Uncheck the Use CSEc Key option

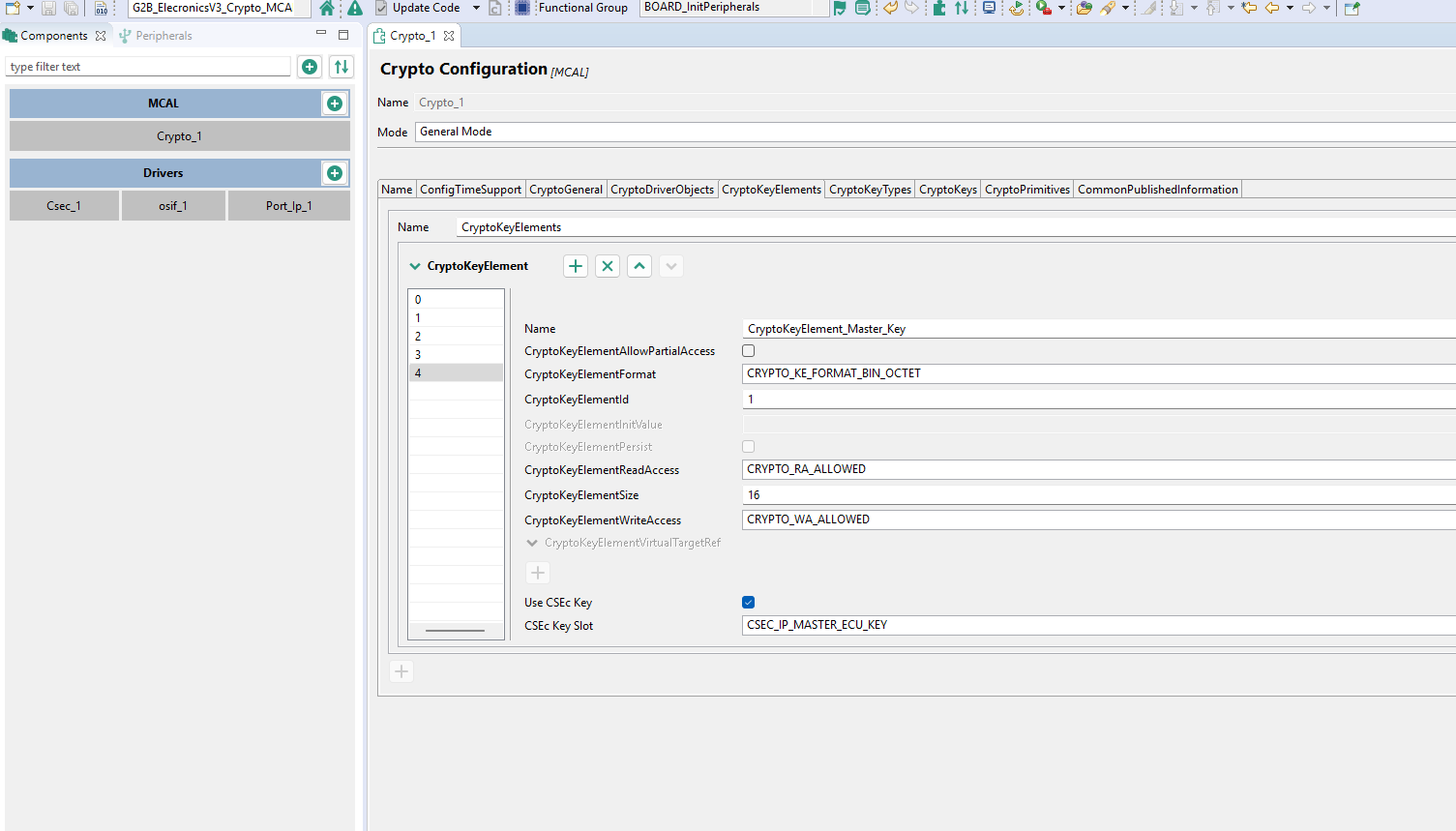[748, 602]
